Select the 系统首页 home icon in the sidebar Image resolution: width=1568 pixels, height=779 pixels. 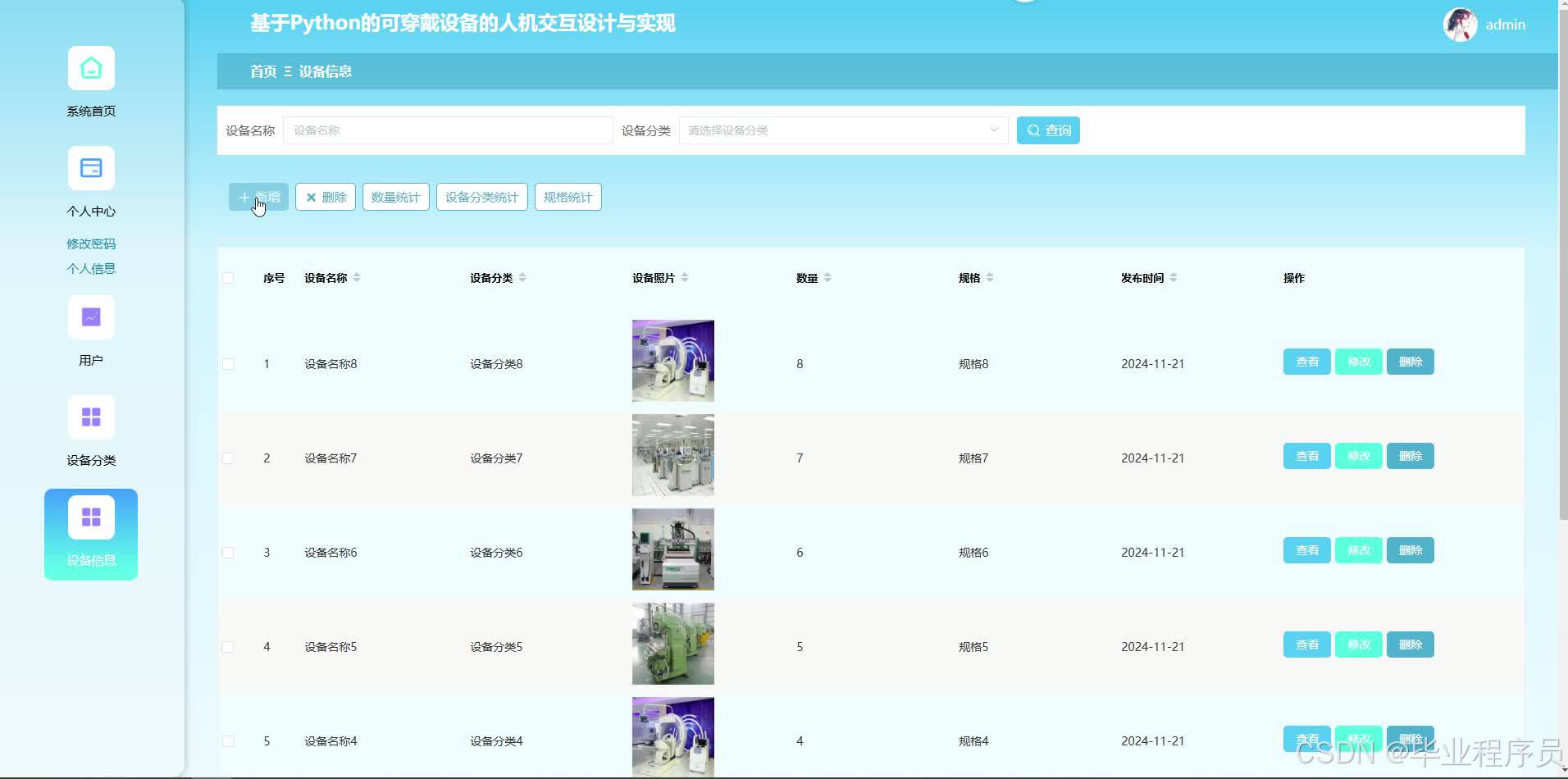click(x=90, y=68)
